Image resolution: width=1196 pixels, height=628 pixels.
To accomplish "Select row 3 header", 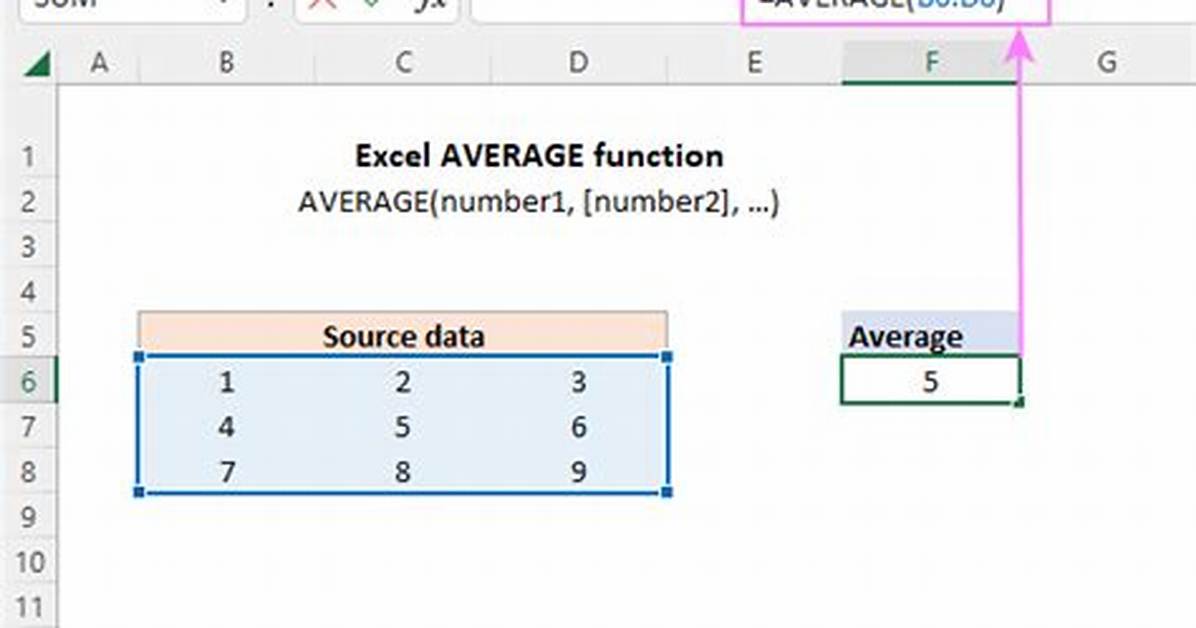I will point(28,246).
